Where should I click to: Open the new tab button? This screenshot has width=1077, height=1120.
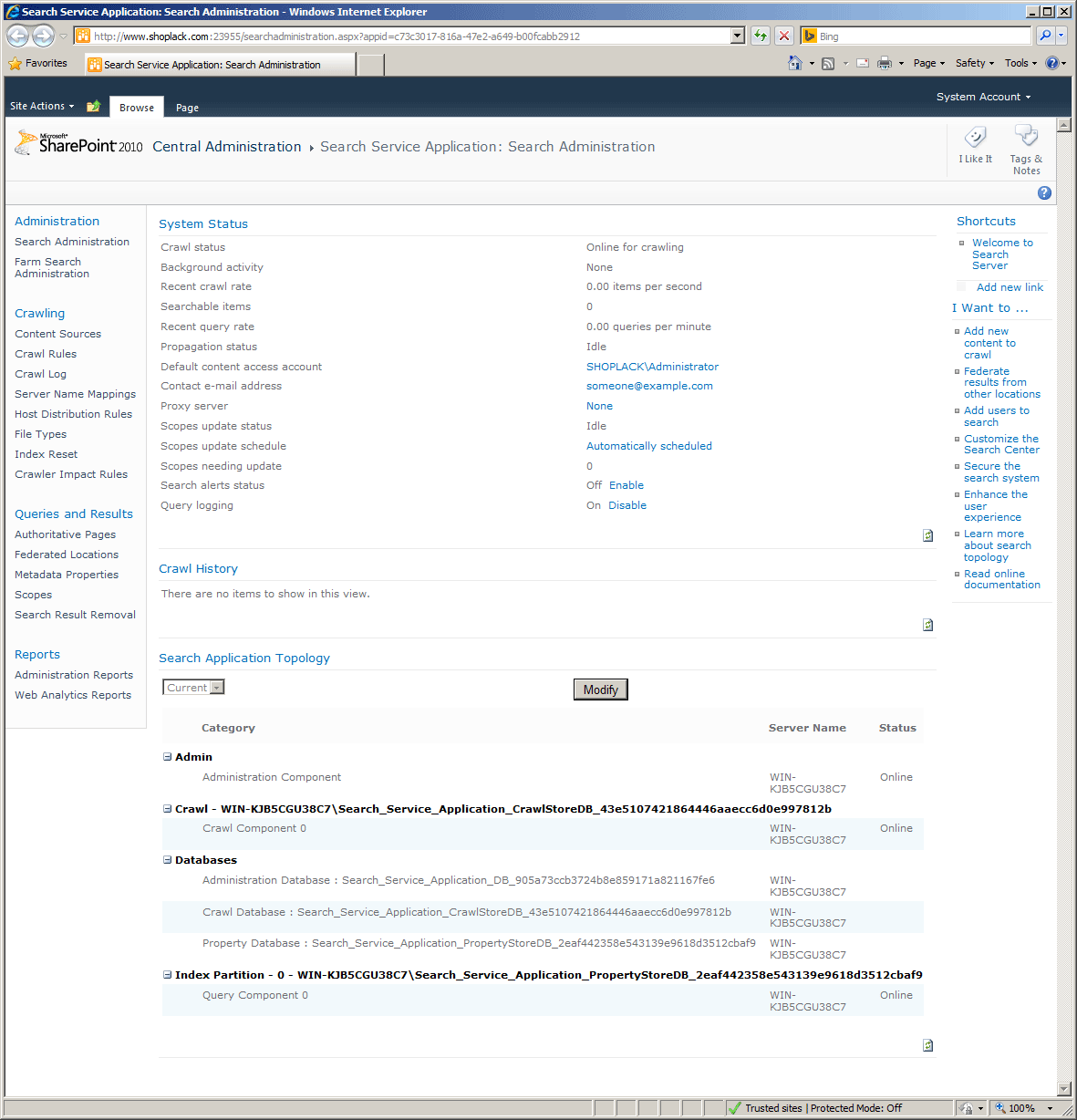[x=370, y=65]
